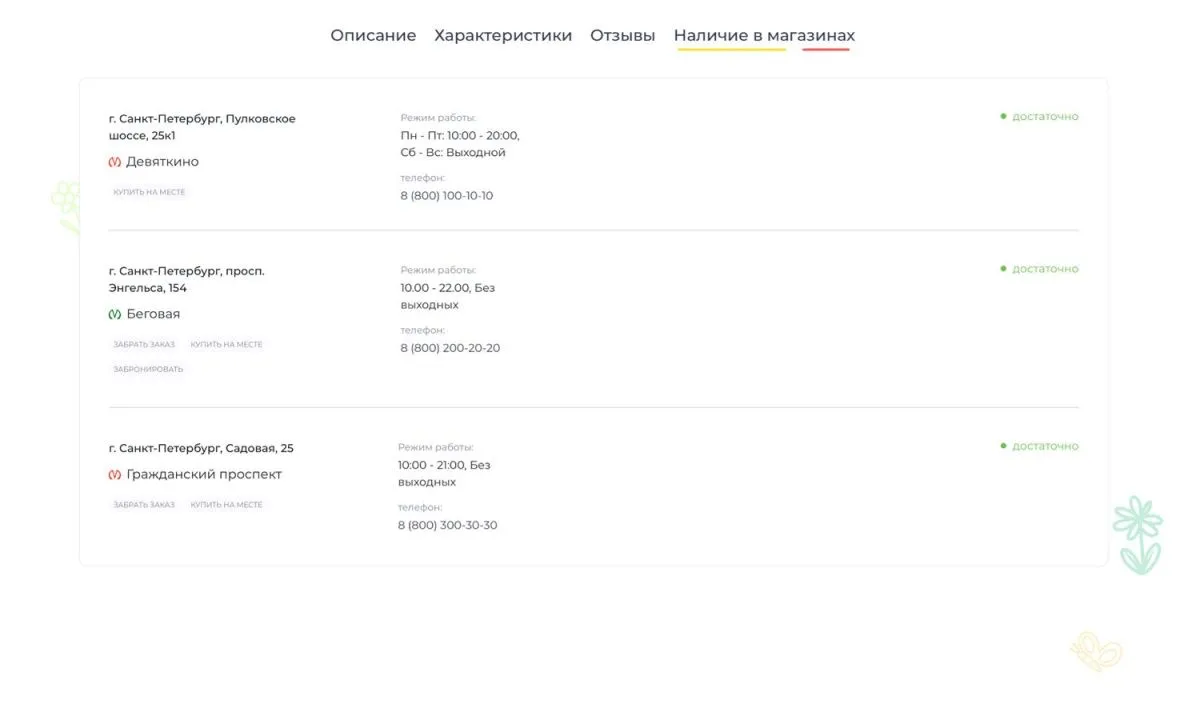Image resolution: width=1200 pixels, height=720 pixels.
Task: Switch to the Описание tab
Action: pyautogui.click(x=373, y=35)
